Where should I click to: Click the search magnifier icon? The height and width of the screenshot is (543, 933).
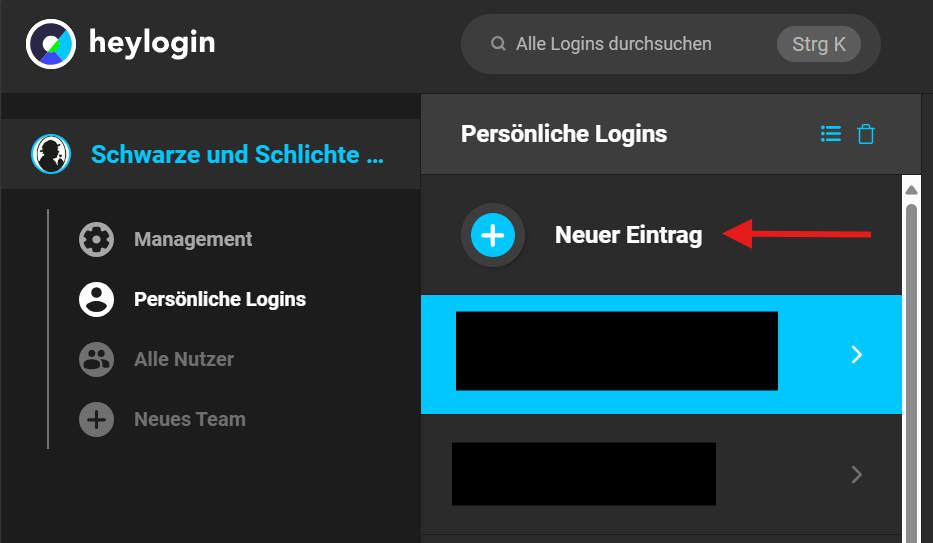[x=497, y=44]
